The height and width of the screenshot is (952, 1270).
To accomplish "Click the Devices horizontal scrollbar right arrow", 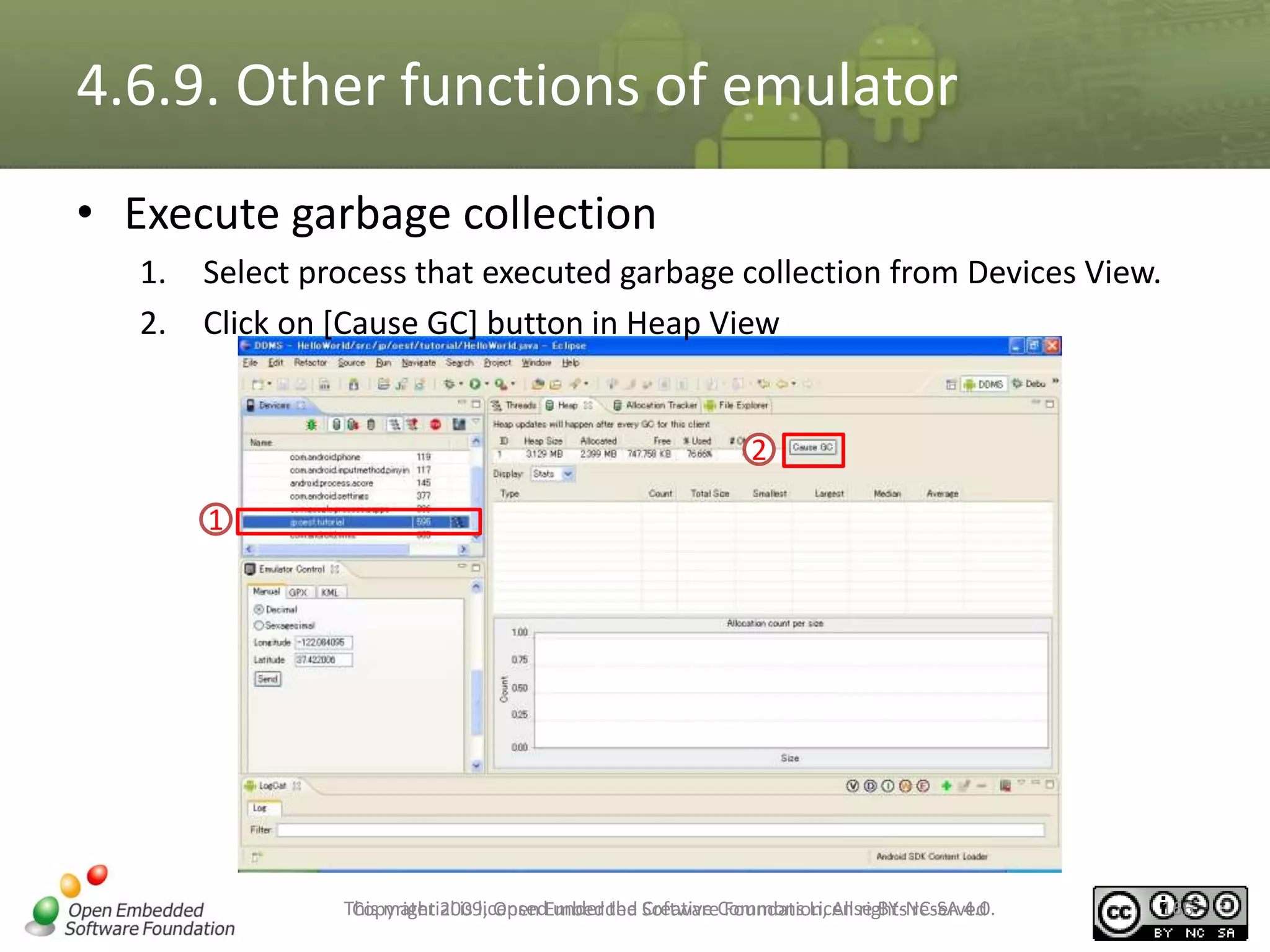I will point(463,549).
